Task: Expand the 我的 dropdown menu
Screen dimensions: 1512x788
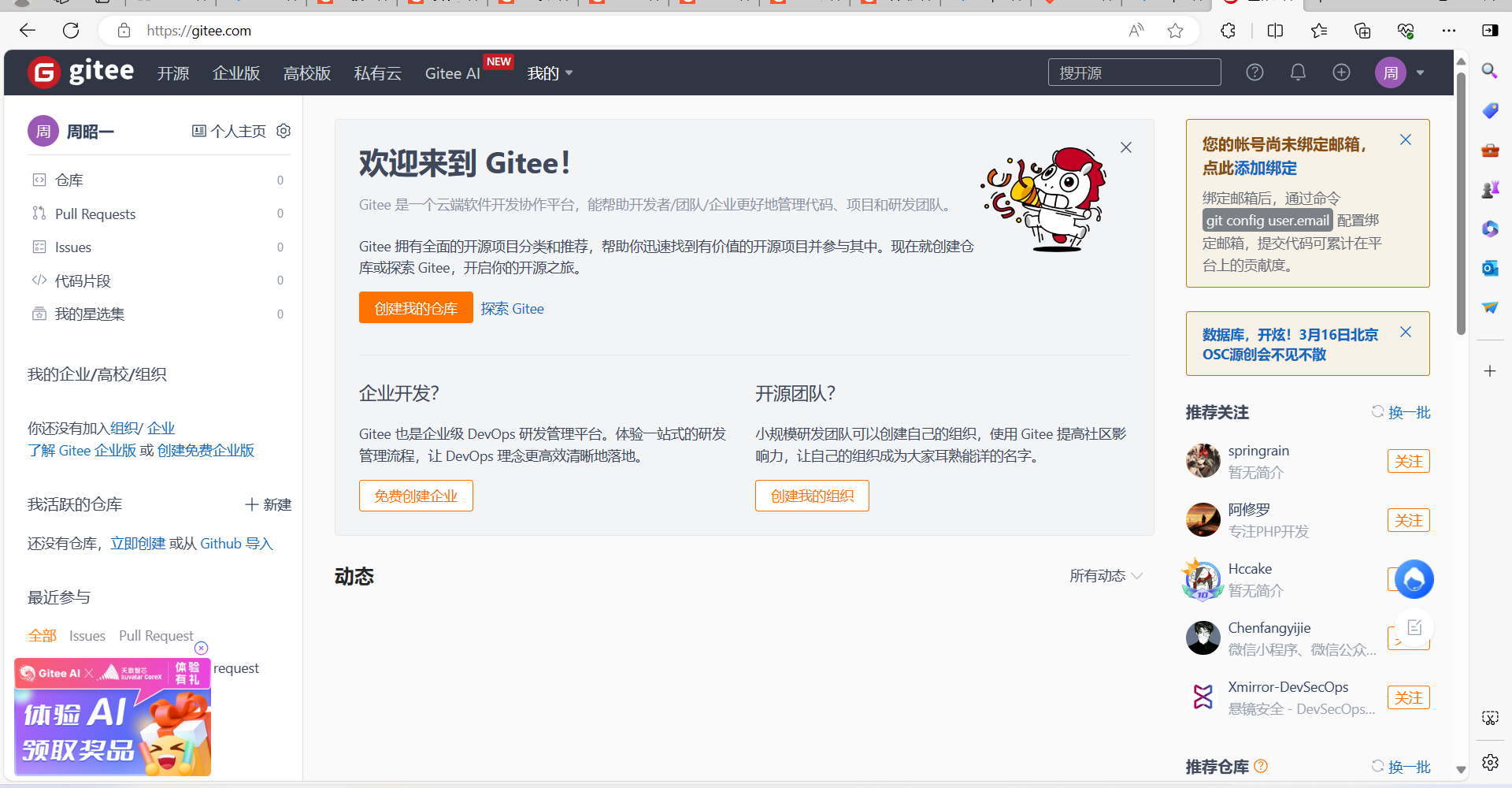Action: pyautogui.click(x=550, y=73)
